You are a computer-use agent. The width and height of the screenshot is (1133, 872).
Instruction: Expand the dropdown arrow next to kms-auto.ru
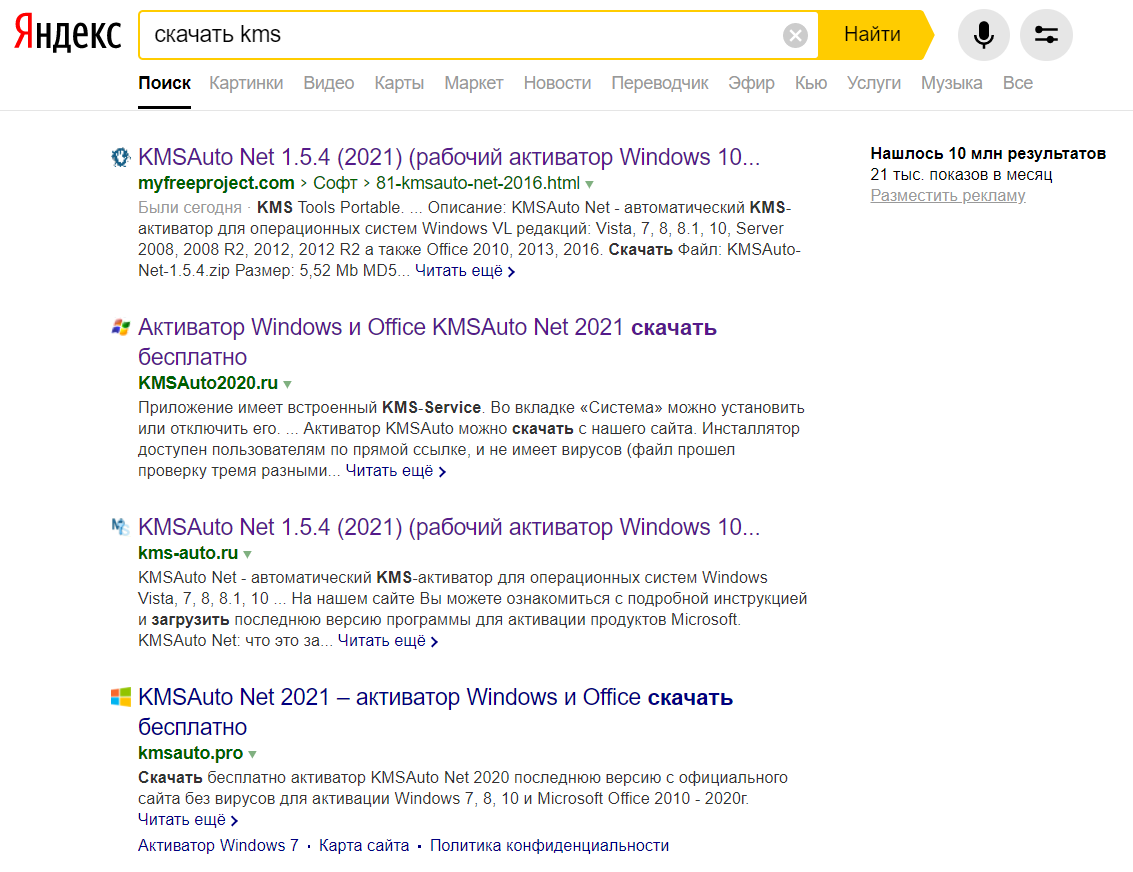click(248, 555)
